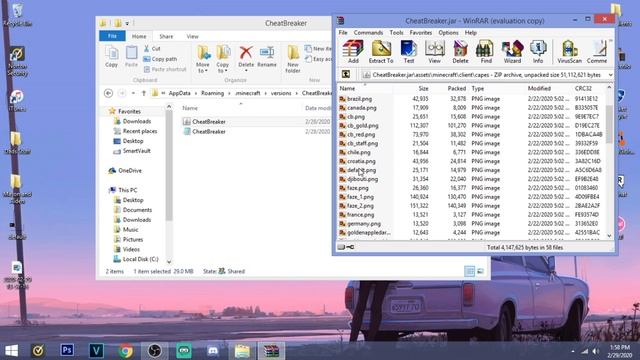This screenshot has height=360, width=640.
Task: Click the Explorer back navigation arrow
Action: tap(108, 93)
